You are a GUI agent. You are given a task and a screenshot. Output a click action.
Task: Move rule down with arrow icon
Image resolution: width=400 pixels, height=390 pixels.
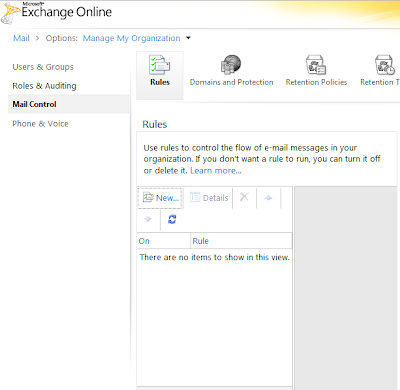(x=148, y=219)
